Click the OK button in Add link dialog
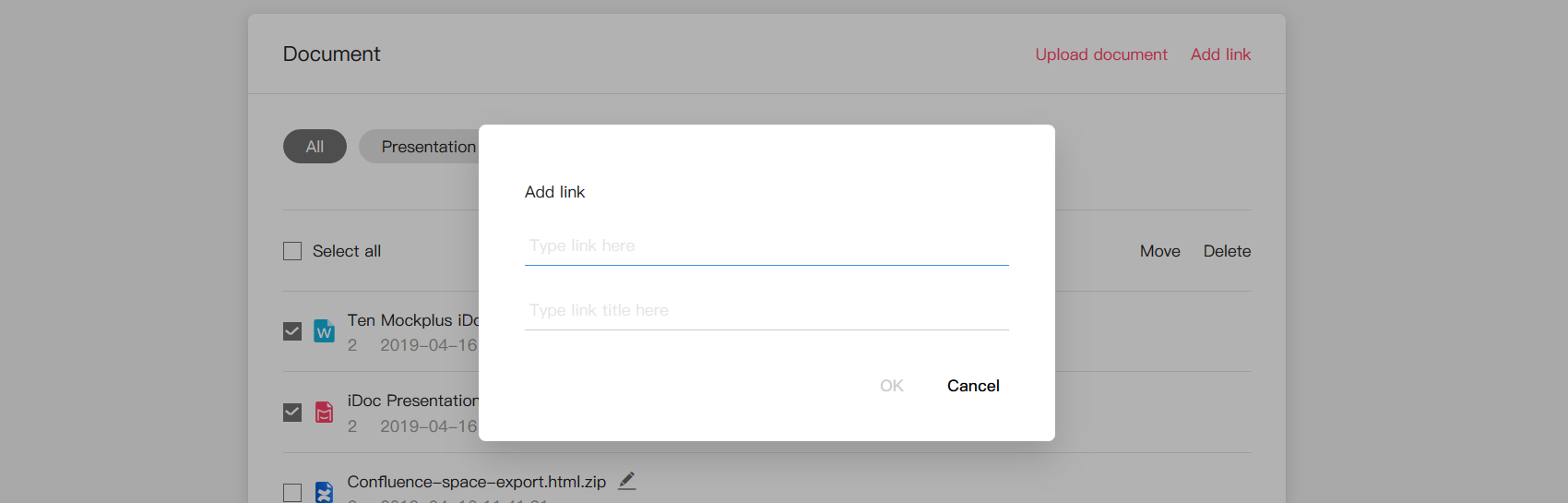The image size is (1568, 503). coord(892,386)
